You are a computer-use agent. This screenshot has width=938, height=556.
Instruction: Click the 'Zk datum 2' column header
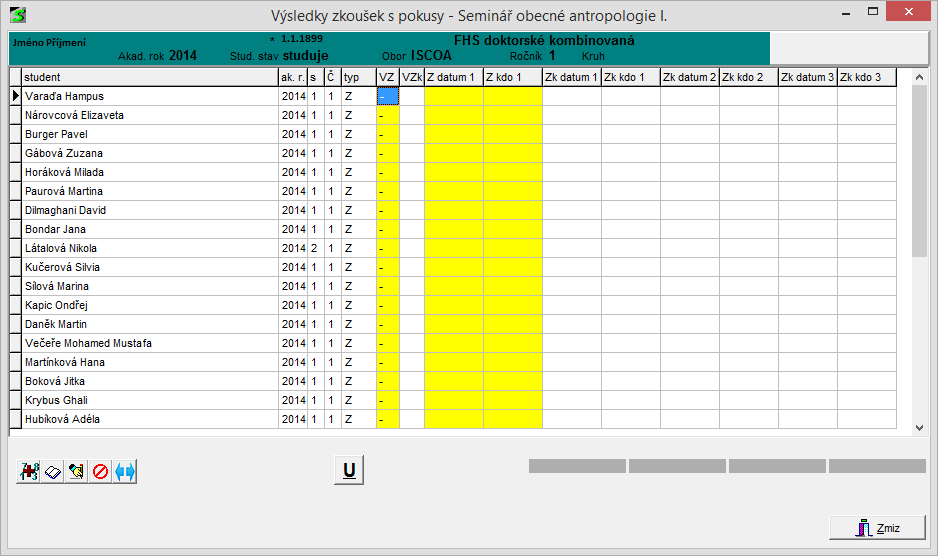[690, 77]
